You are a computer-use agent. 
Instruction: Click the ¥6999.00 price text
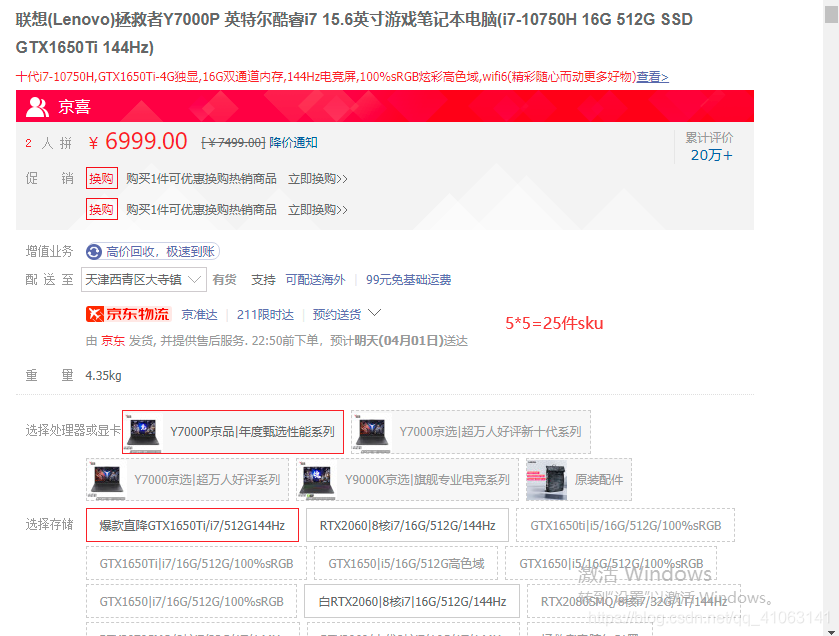click(x=138, y=142)
